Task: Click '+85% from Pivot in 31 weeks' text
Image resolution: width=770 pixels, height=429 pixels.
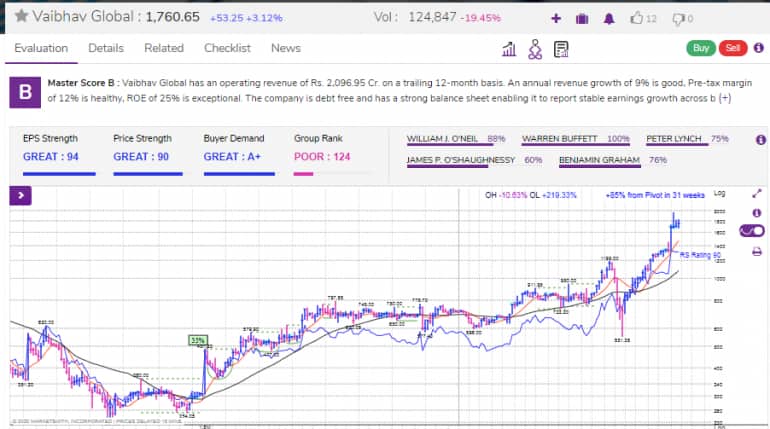Action: (x=655, y=195)
